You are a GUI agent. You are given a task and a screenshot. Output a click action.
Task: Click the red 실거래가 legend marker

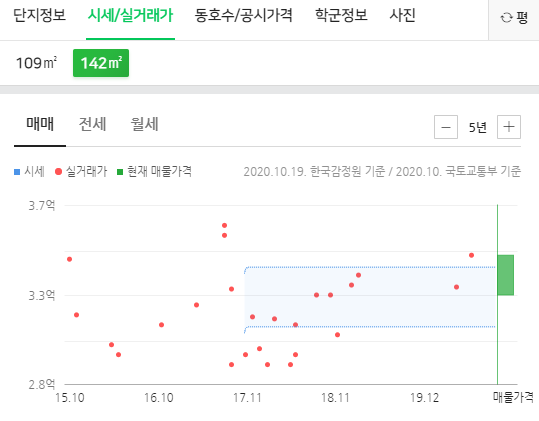pos(58,171)
